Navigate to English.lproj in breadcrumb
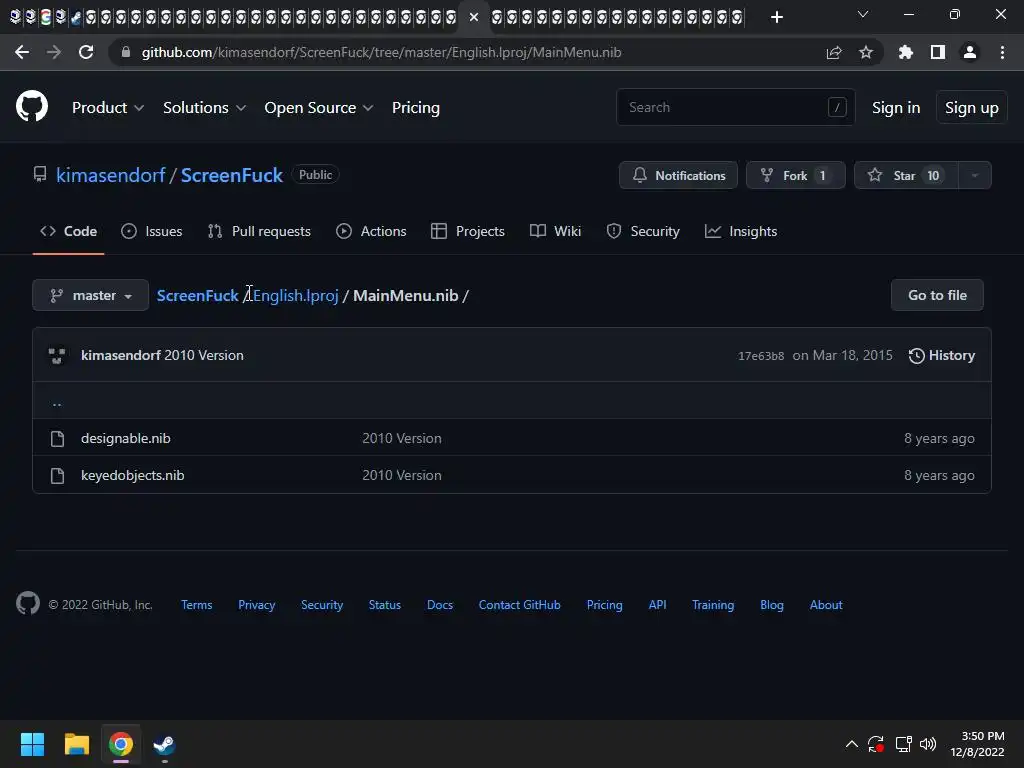The image size is (1024, 768). pyautogui.click(x=295, y=295)
